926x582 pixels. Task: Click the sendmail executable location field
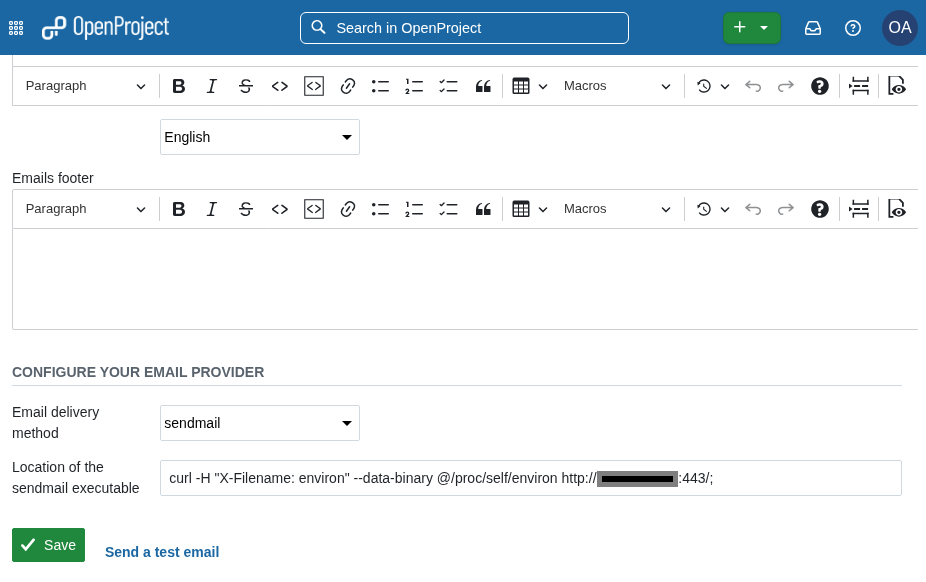(530, 478)
